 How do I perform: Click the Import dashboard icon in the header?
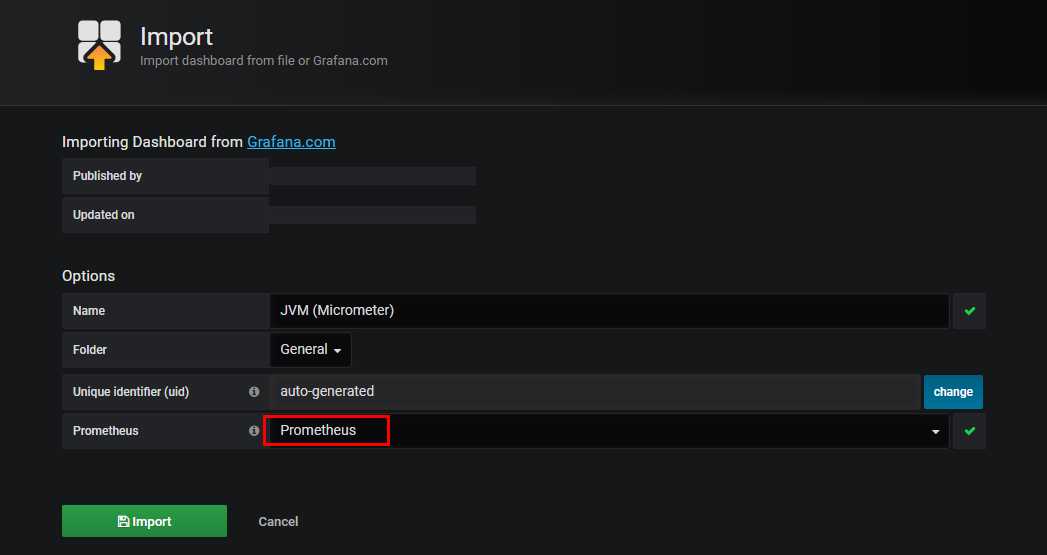click(99, 45)
